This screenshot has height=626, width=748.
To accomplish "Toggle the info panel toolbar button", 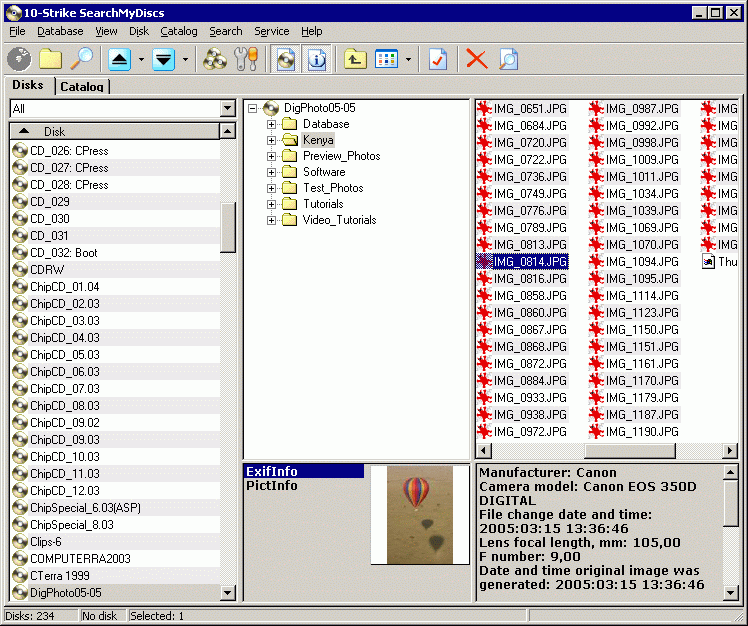I will point(317,59).
